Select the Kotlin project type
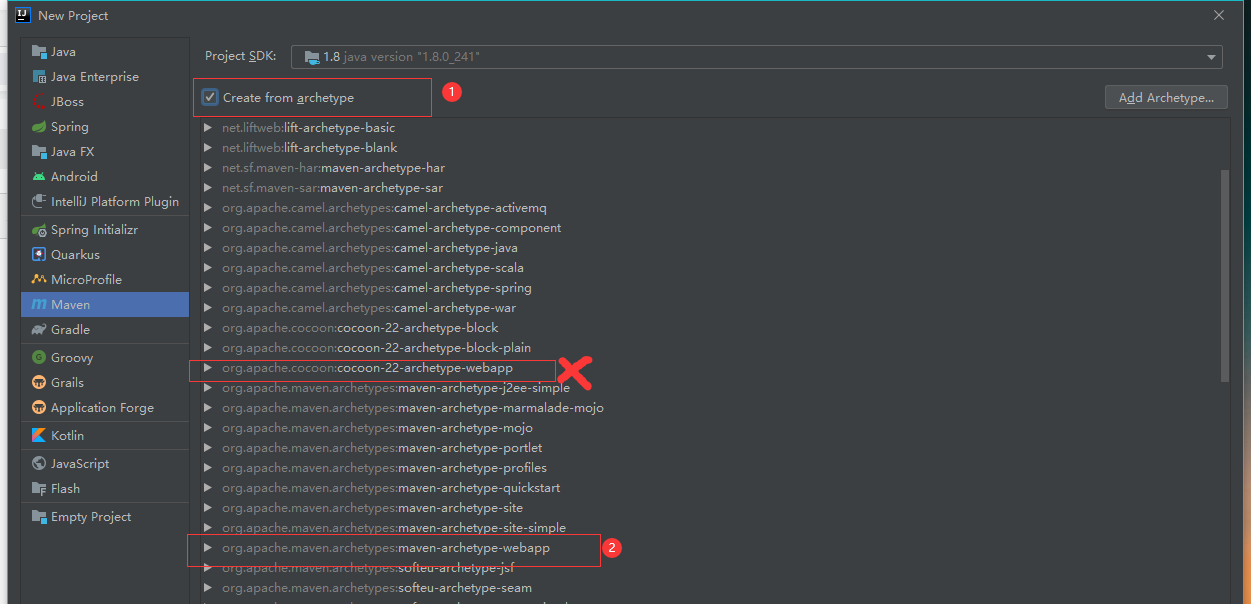The image size is (1251, 604). 105,436
